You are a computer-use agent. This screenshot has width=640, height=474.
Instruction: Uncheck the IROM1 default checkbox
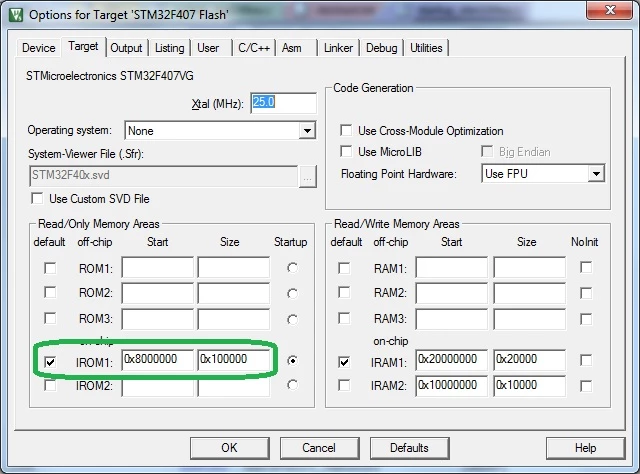pos(50,362)
